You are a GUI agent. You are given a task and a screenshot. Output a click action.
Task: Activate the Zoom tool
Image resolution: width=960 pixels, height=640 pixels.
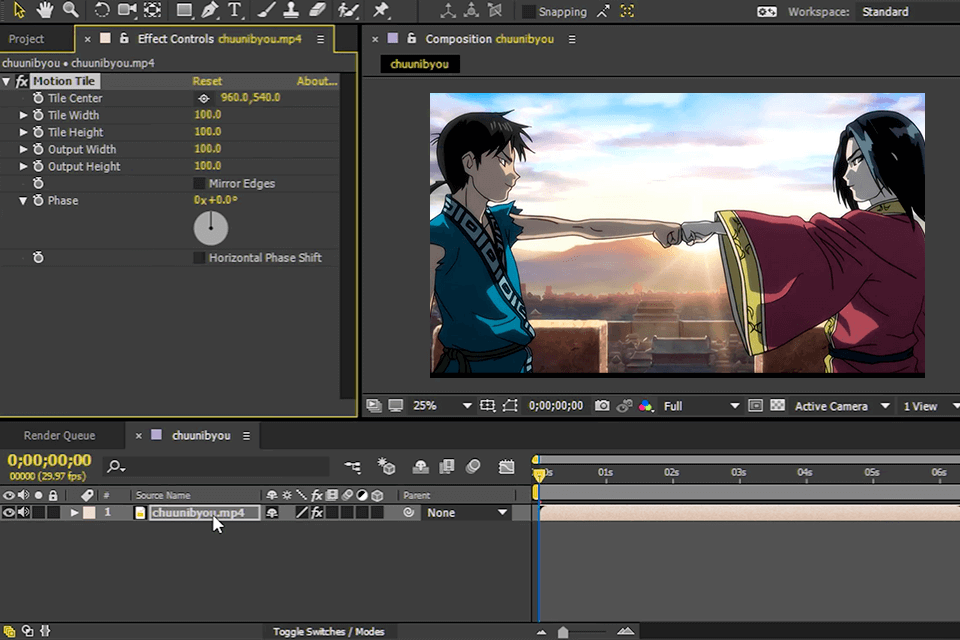70,11
